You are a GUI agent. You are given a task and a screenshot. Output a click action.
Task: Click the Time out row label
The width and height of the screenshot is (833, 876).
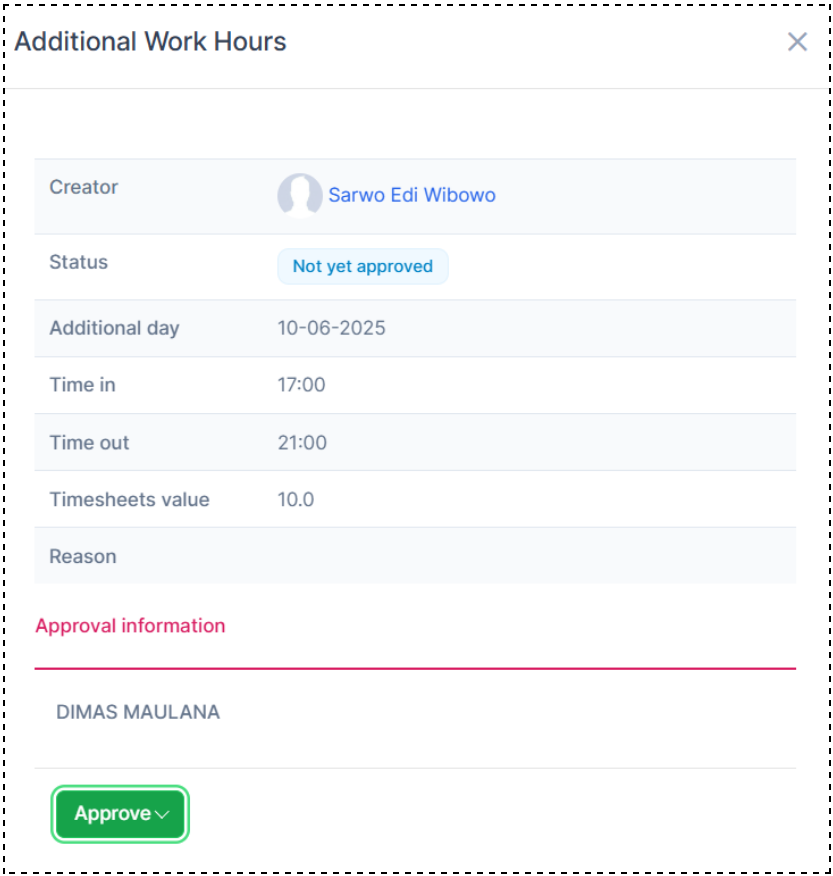(90, 443)
